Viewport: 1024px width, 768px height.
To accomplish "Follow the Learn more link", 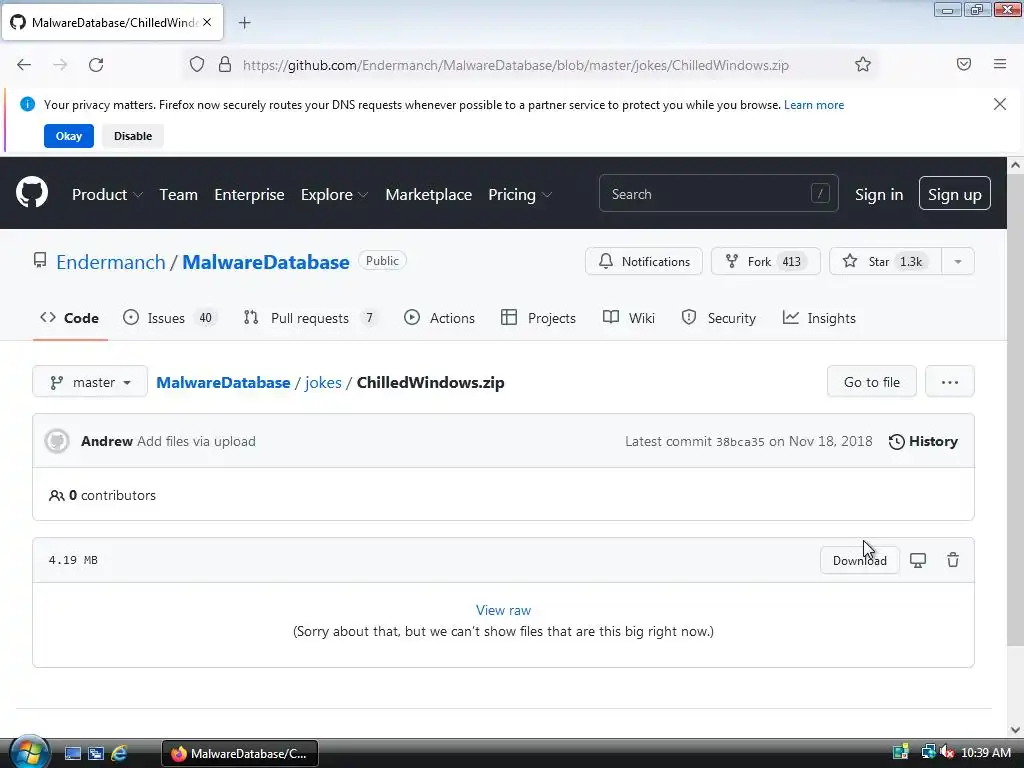I will [x=814, y=104].
